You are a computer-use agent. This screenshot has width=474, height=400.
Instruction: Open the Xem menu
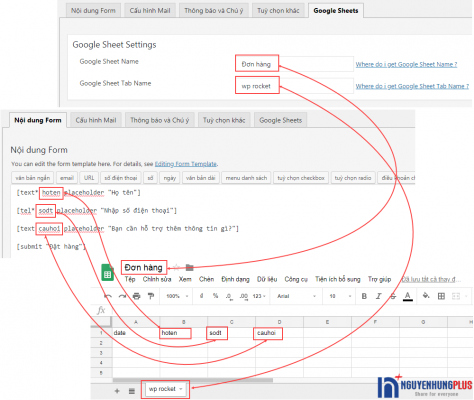[185, 279]
